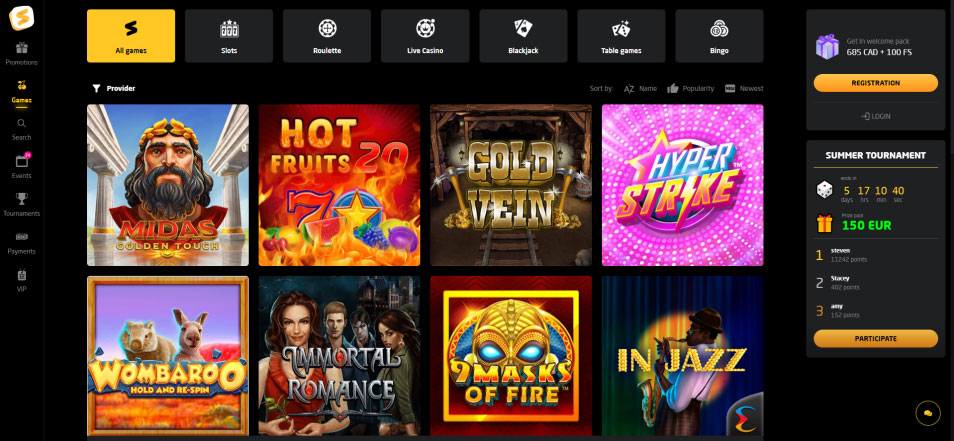Click the Login link

pos(876,116)
